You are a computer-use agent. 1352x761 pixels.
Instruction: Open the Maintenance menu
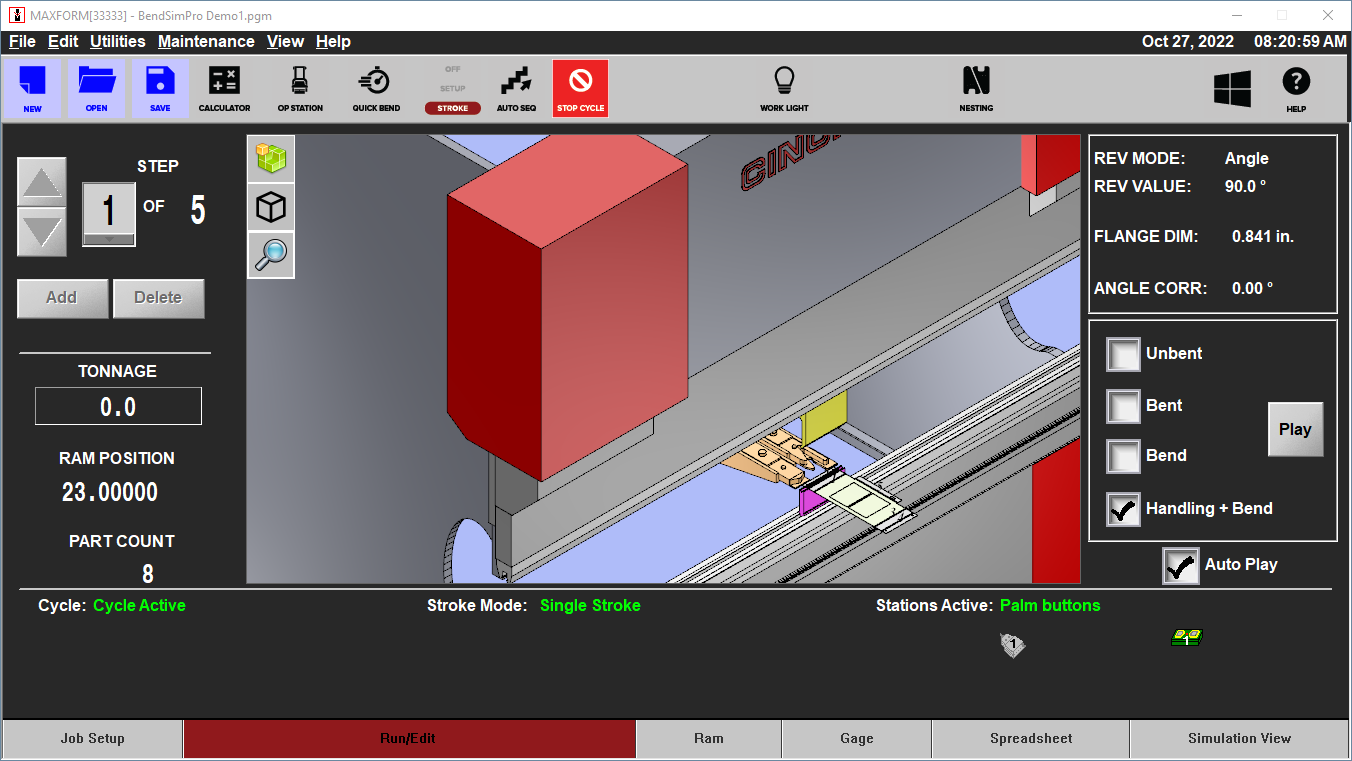pyautogui.click(x=206, y=41)
